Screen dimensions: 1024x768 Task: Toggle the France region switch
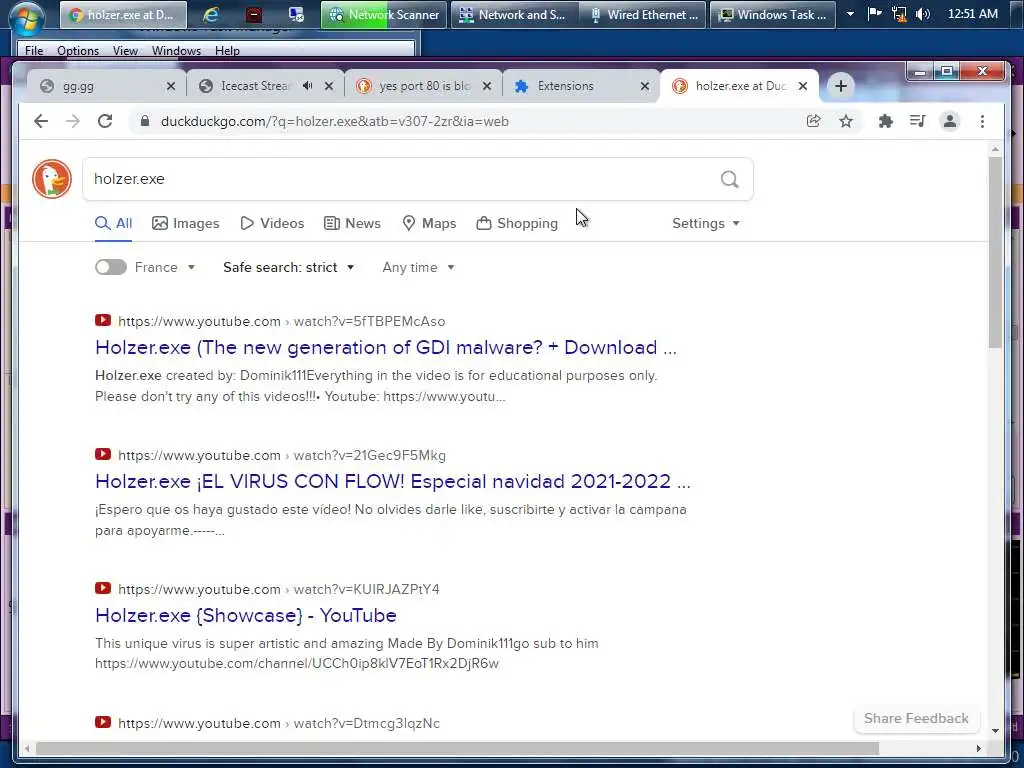pos(111,267)
